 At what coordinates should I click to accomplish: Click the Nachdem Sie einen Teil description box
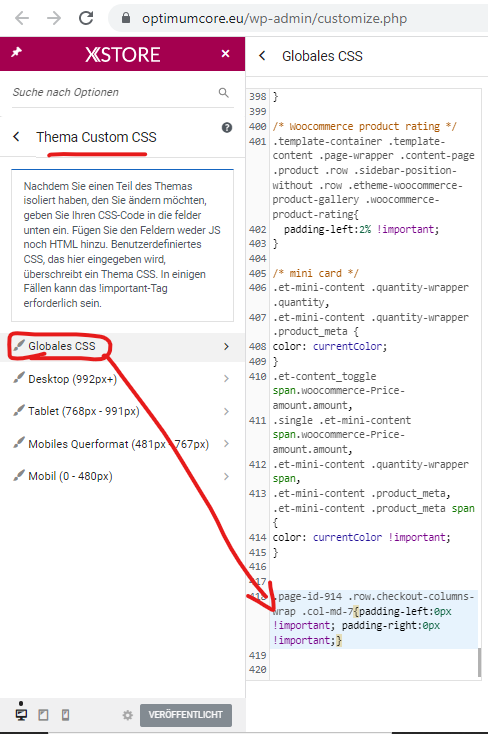[x=122, y=245]
